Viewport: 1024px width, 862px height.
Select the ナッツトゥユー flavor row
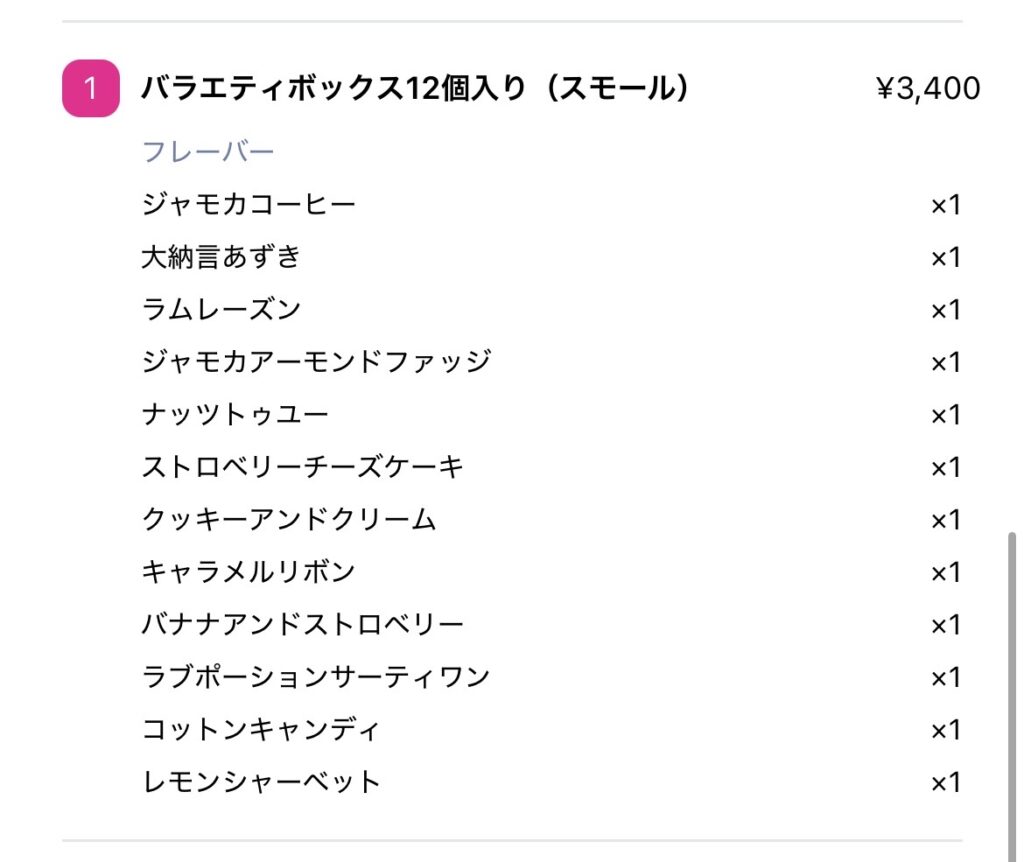click(552, 414)
